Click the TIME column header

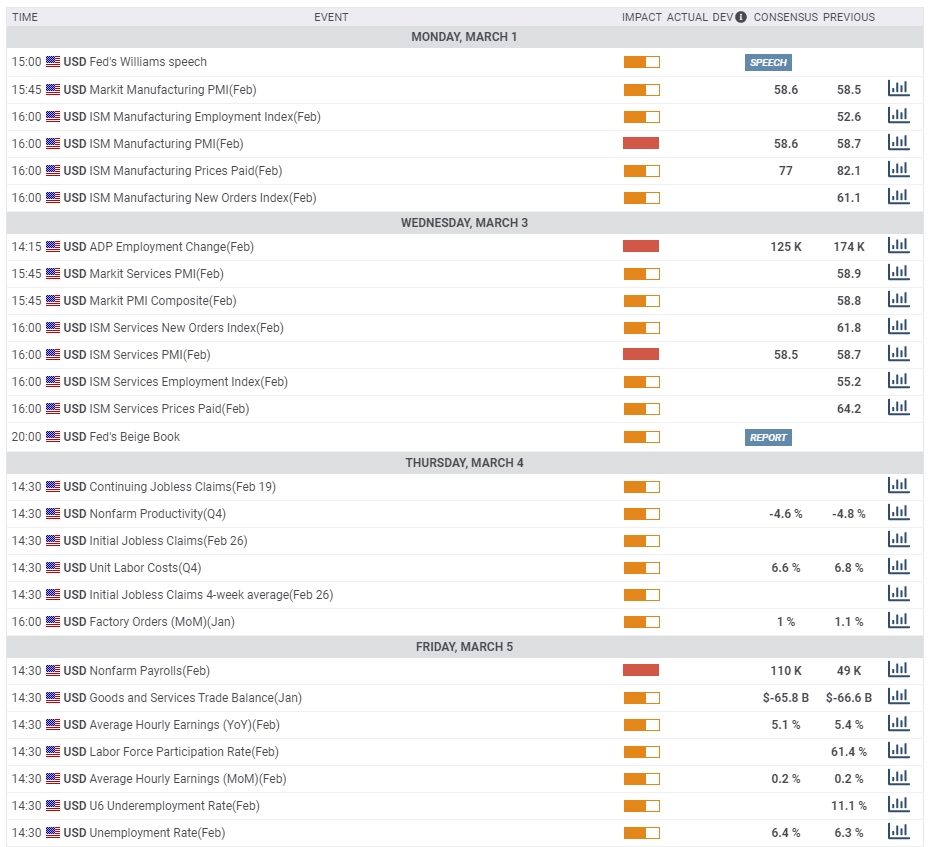tap(25, 17)
